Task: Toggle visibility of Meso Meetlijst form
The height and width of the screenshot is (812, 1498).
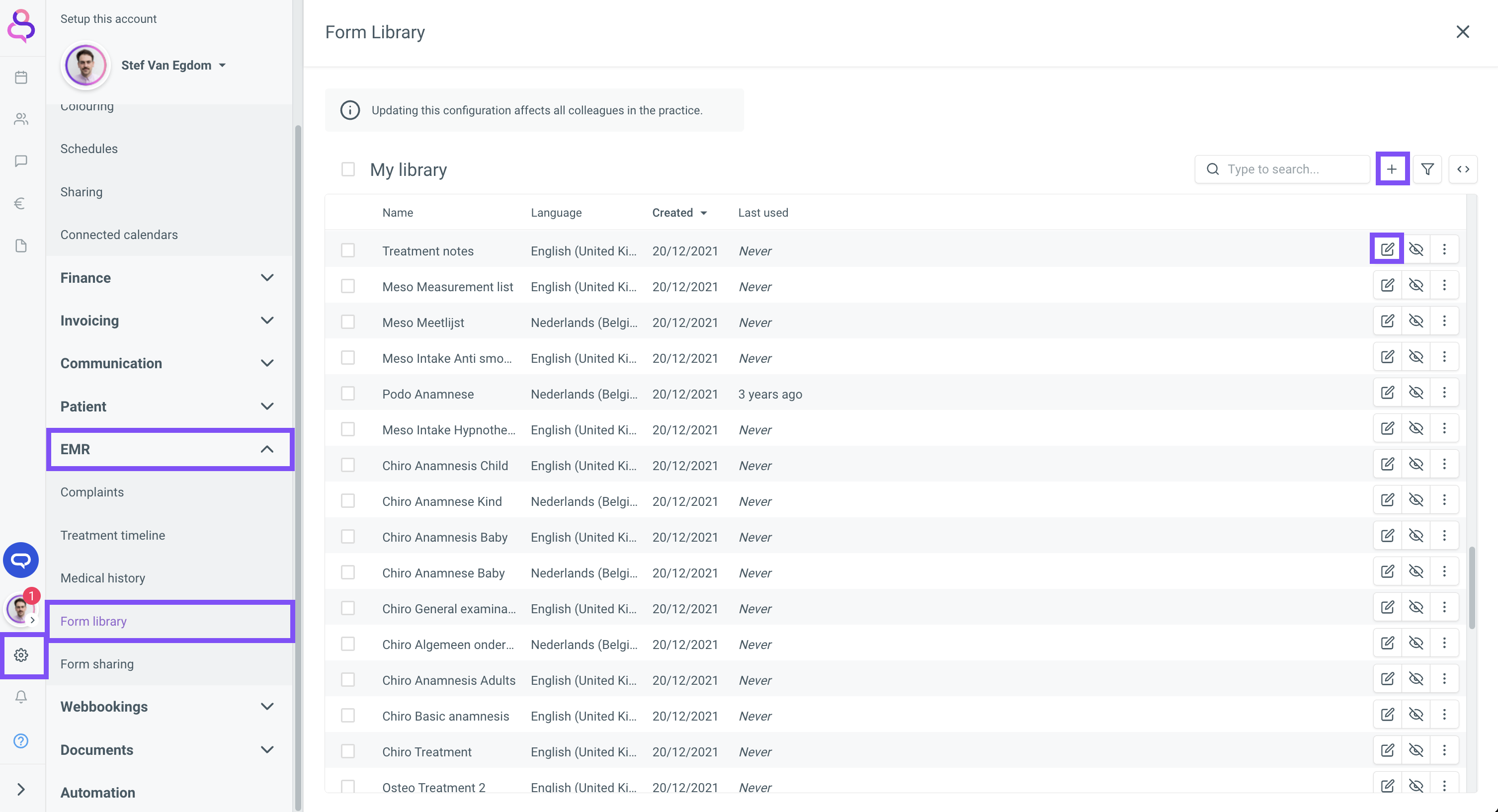Action: (x=1416, y=321)
